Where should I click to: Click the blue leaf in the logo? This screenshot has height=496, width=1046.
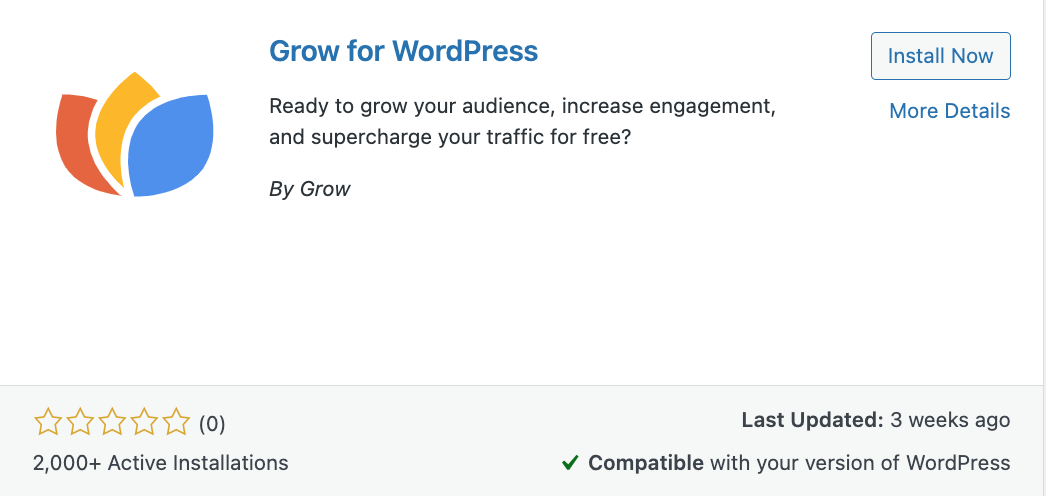171,145
